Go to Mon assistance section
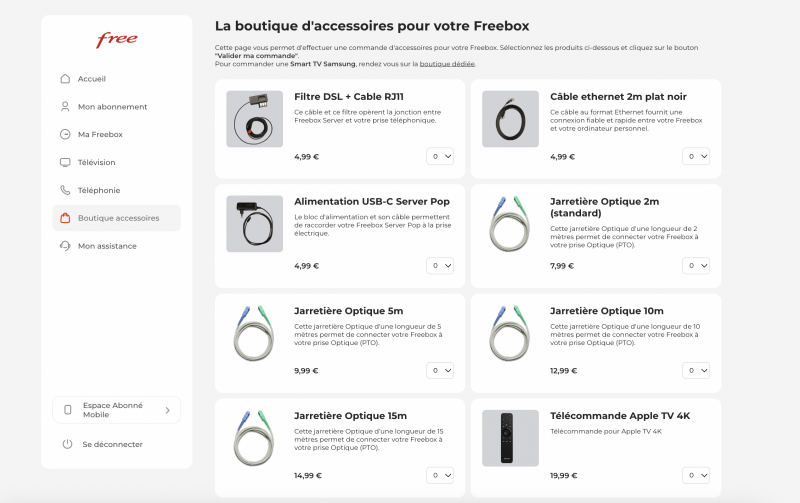The height and width of the screenshot is (503, 800). [x=107, y=246]
